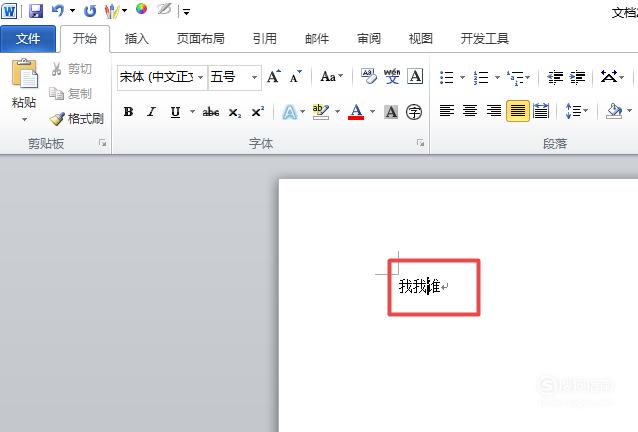Click in document text 我我谁
Image resolution: width=638 pixels, height=432 pixels.
pyautogui.click(x=419, y=286)
